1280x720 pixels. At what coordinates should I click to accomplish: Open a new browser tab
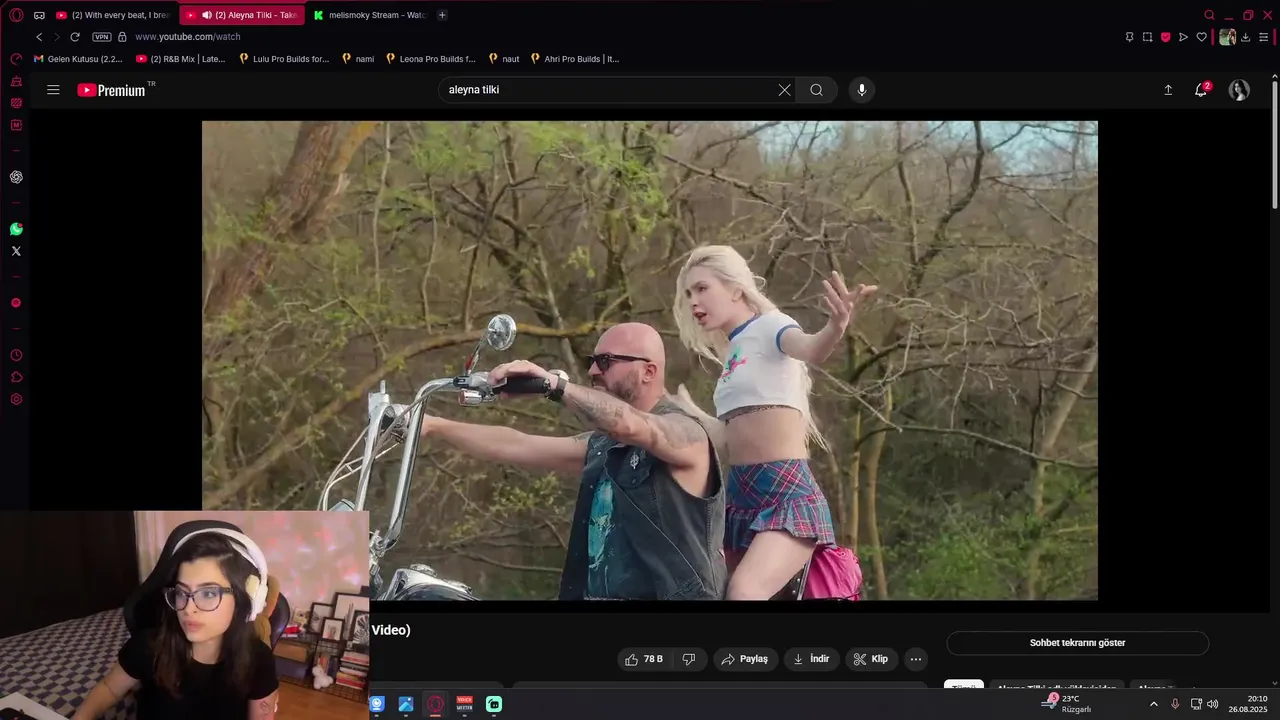pos(442,15)
